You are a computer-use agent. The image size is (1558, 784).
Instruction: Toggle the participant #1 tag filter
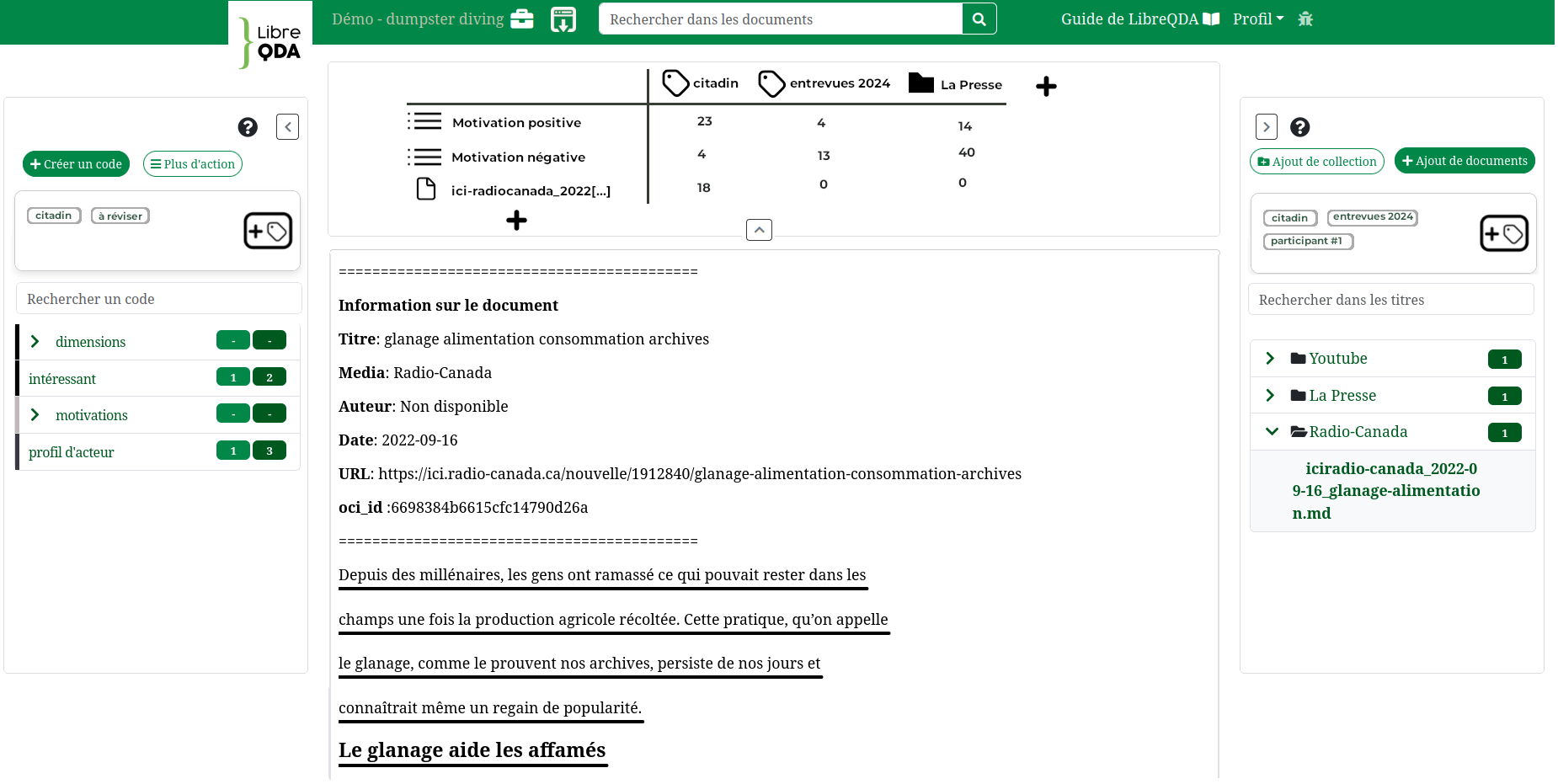[1308, 241]
